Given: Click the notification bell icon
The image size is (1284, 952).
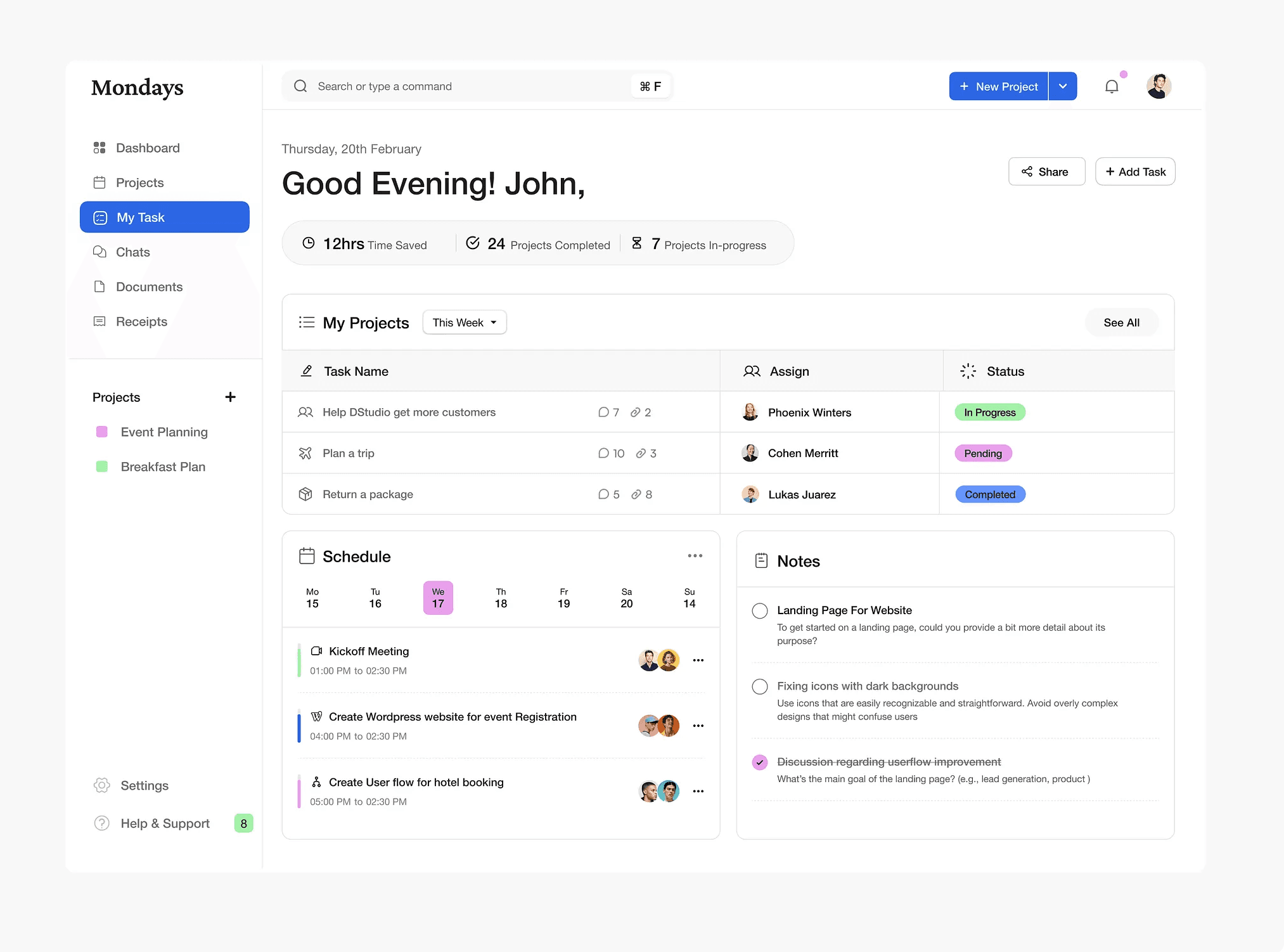Looking at the screenshot, I should [1112, 86].
